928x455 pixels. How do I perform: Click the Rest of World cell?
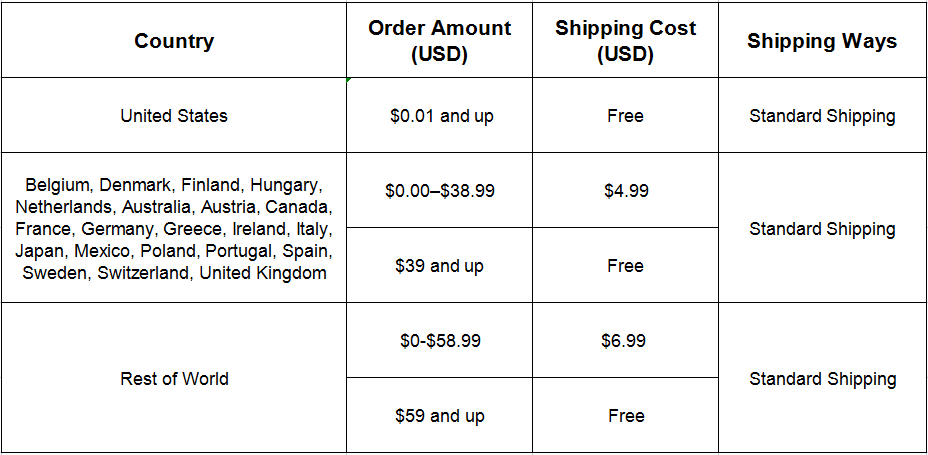pyautogui.click(x=174, y=379)
